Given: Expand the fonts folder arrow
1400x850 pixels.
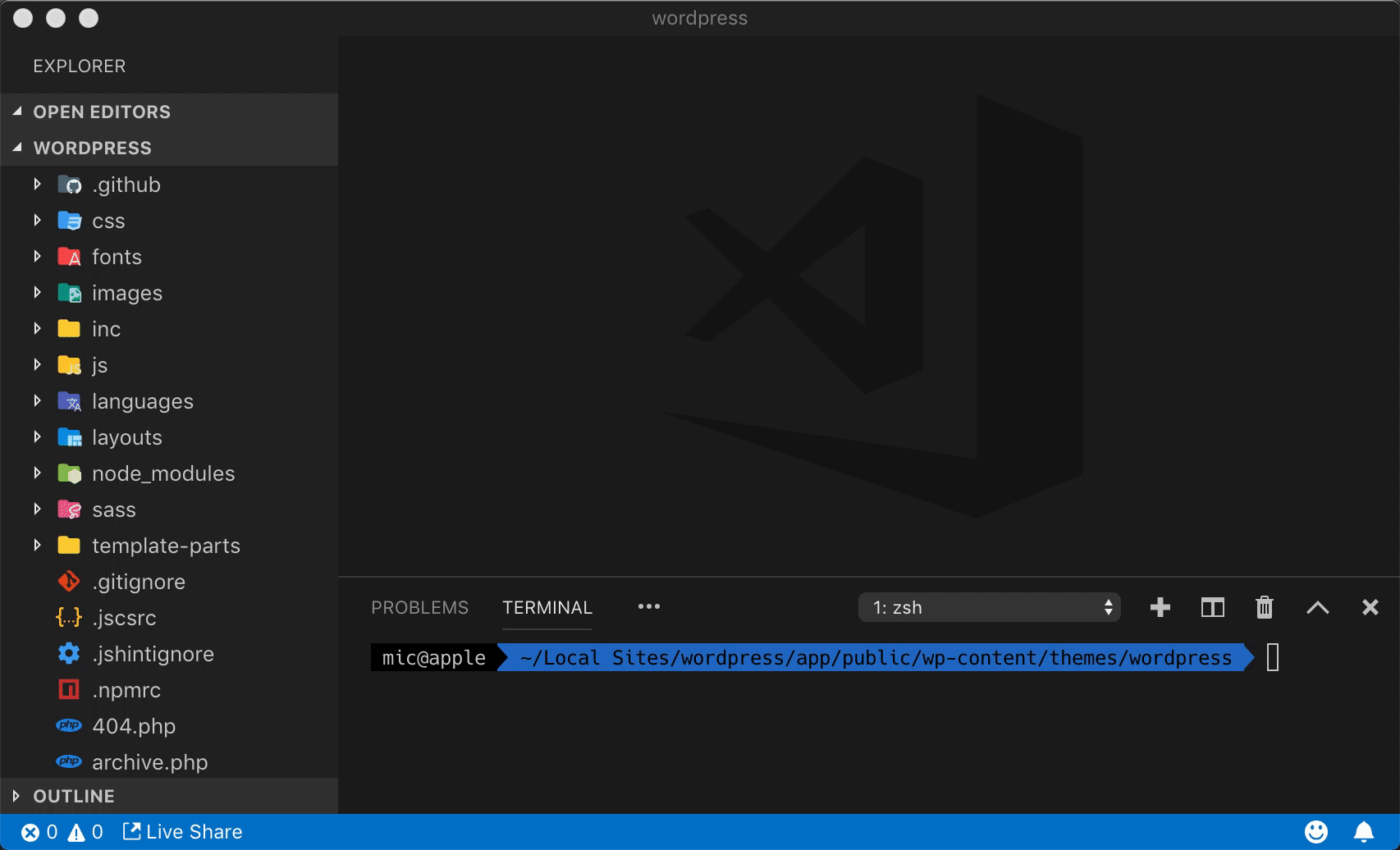Looking at the screenshot, I should click(38, 257).
